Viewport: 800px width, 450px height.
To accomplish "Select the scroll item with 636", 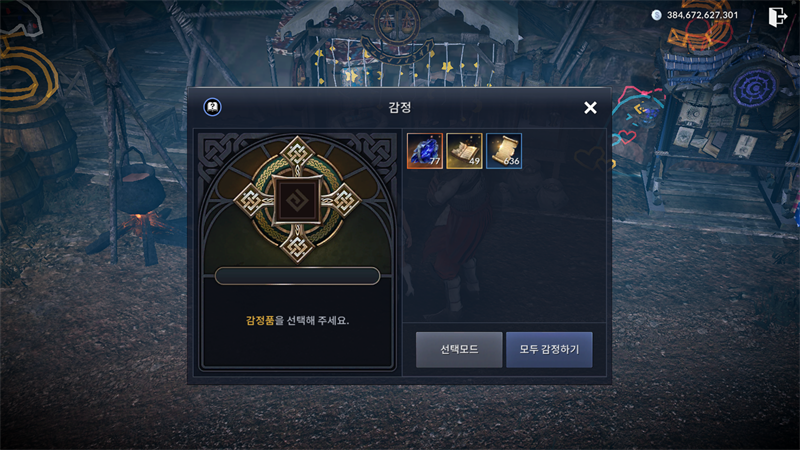I will [504, 151].
